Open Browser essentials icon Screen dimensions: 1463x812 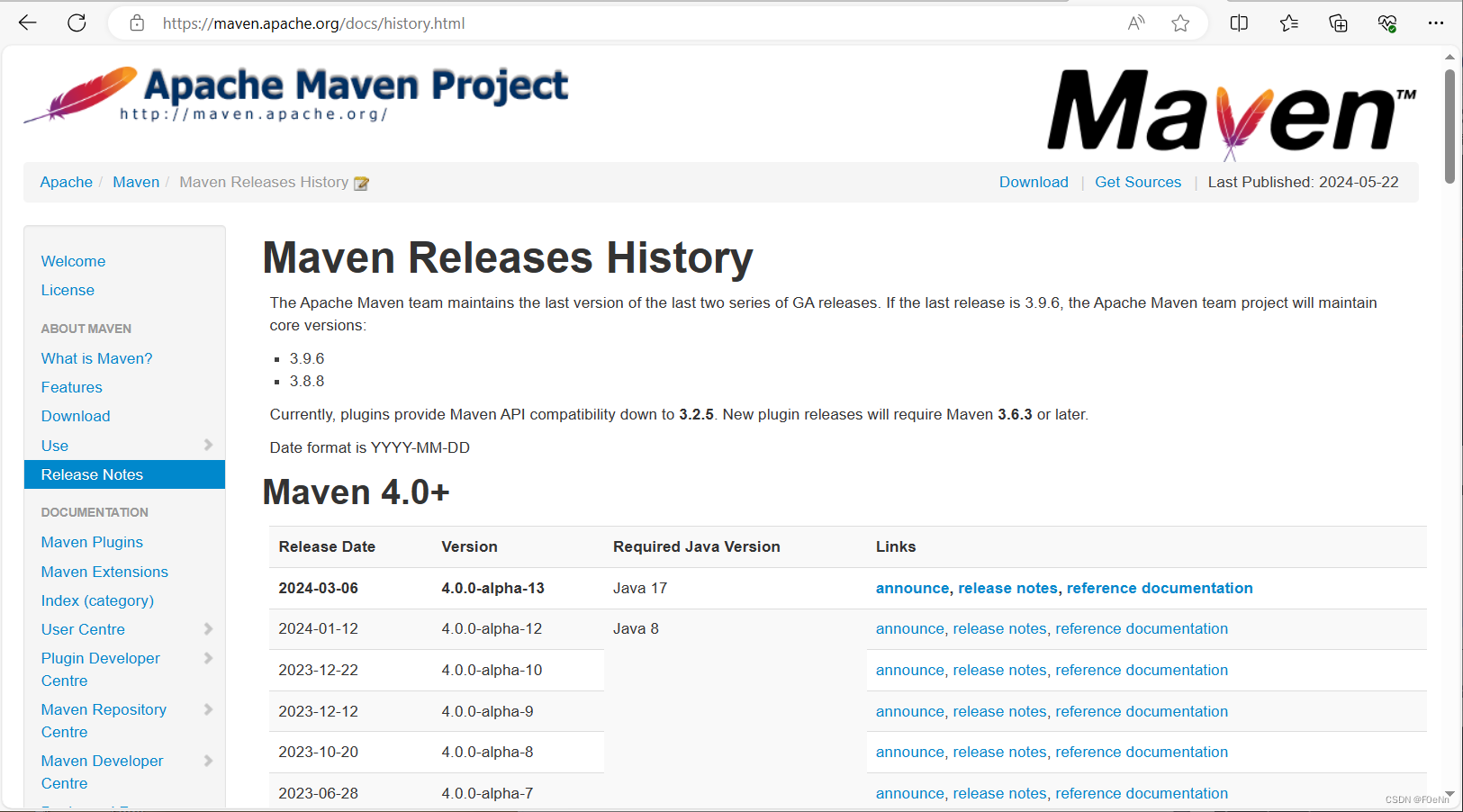[x=1387, y=23]
